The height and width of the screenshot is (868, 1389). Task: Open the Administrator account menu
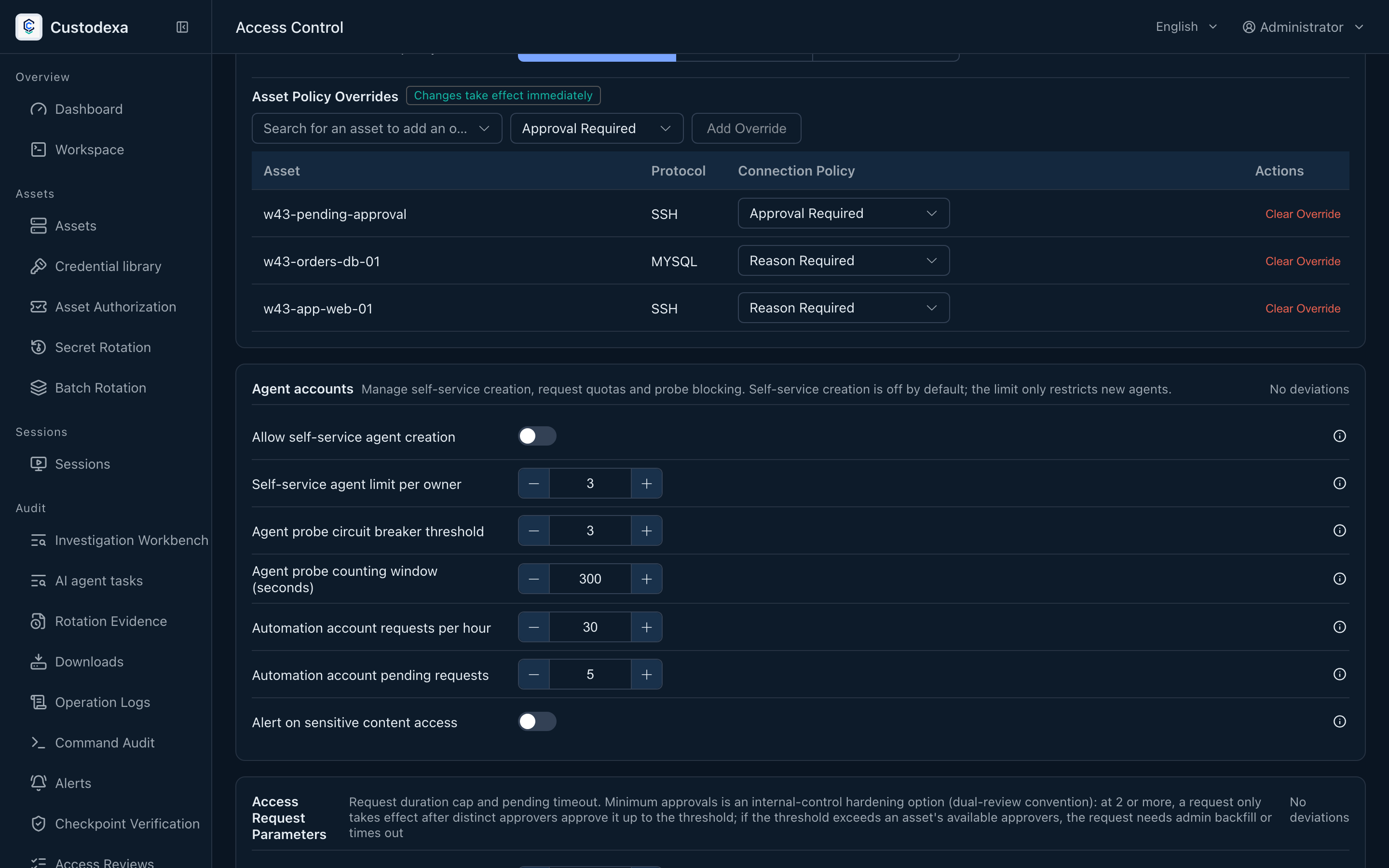coord(1302,27)
